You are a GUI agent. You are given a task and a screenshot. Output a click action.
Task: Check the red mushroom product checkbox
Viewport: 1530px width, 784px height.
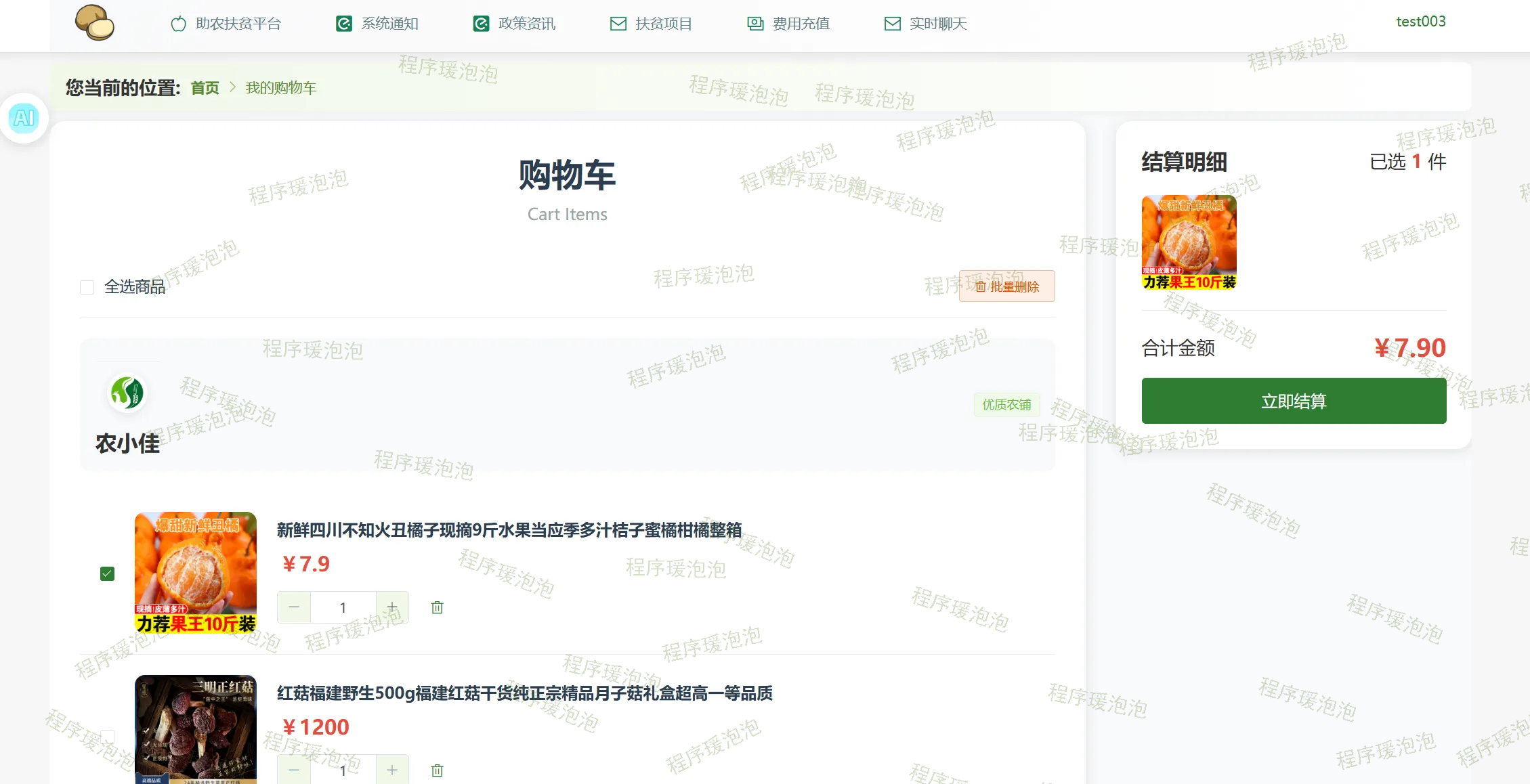coord(107,736)
